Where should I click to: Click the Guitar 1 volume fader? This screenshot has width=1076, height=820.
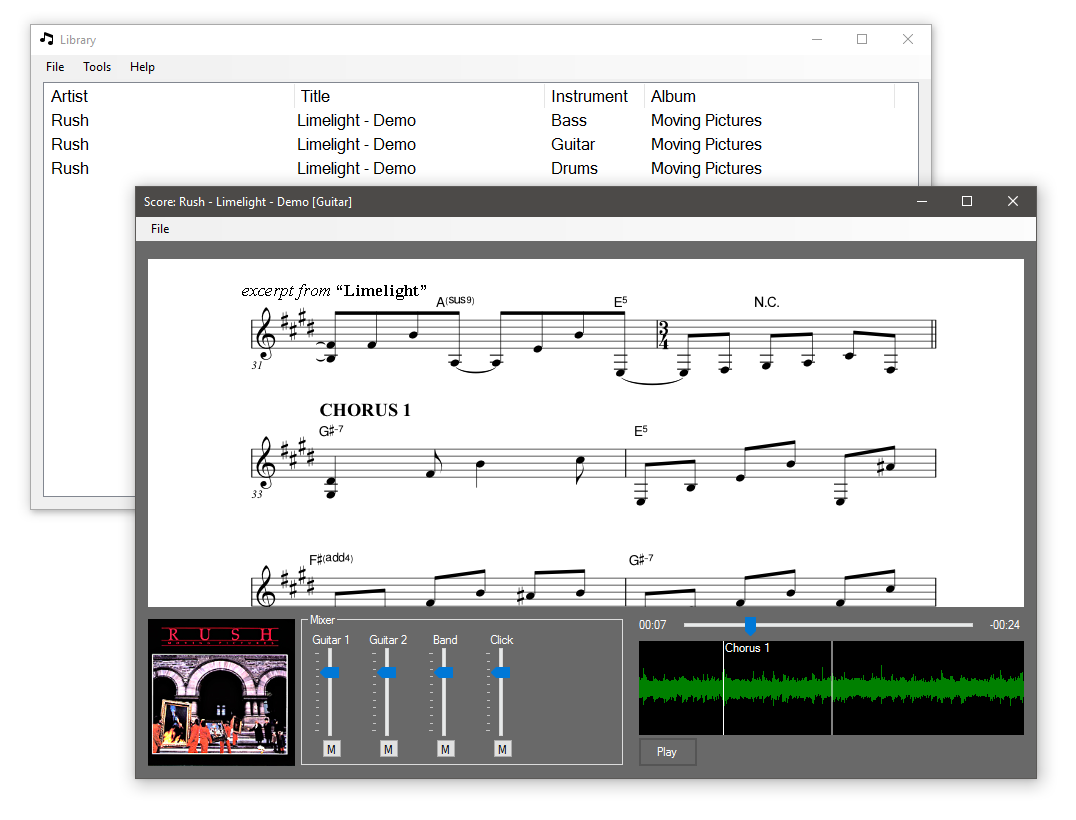(x=330, y=672)
